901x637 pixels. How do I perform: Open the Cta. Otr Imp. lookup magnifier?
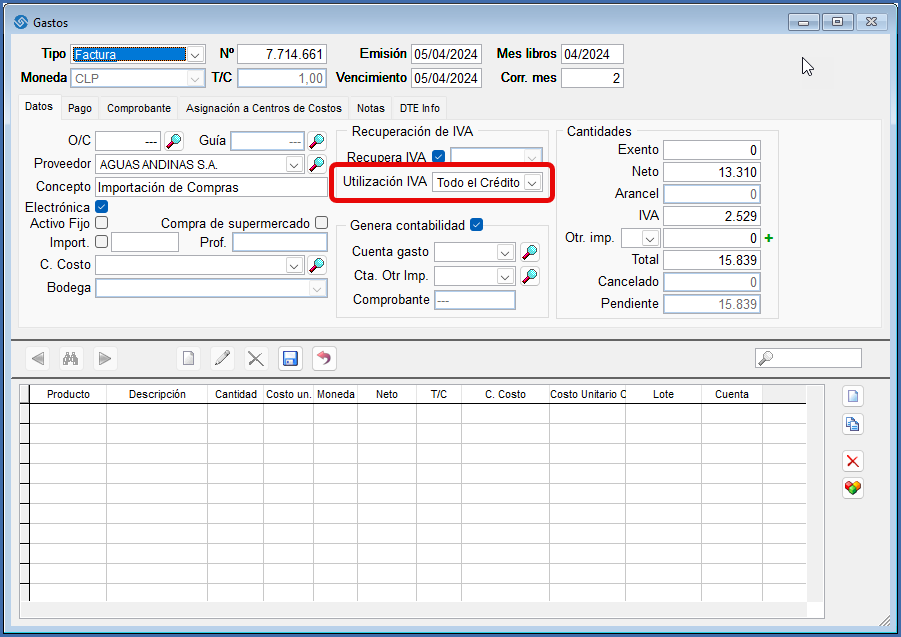click(x=529, y=276)
